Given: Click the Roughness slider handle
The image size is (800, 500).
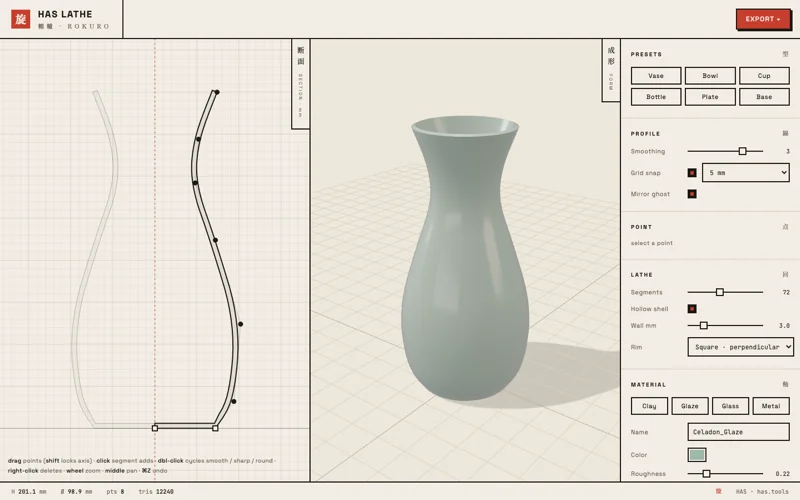Looking at the screenshot, I should (x=706, y=474).
